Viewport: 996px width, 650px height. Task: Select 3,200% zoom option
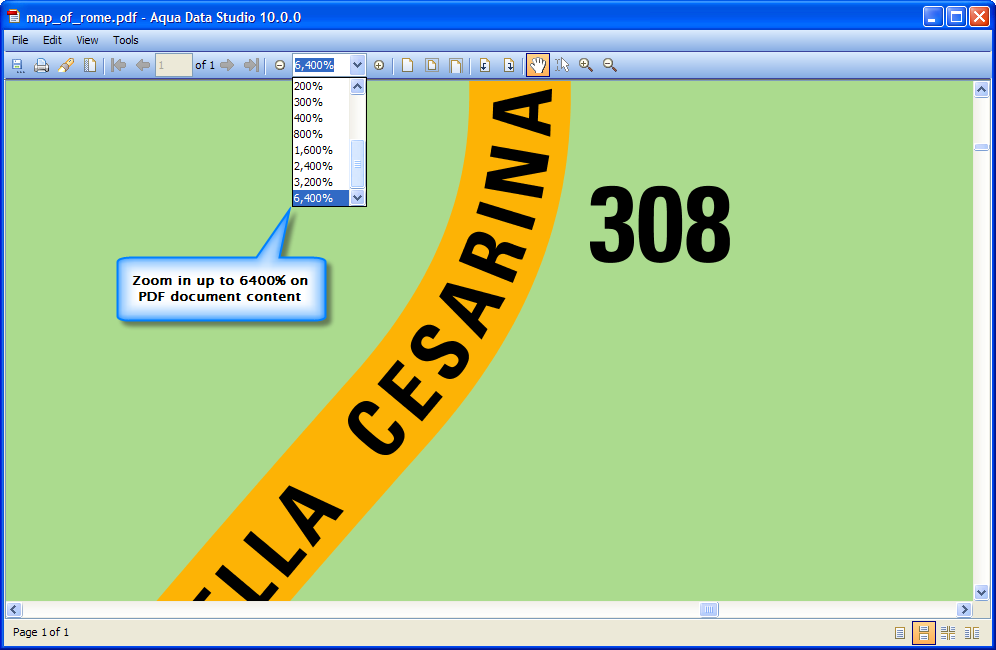(x=321, y=182)
